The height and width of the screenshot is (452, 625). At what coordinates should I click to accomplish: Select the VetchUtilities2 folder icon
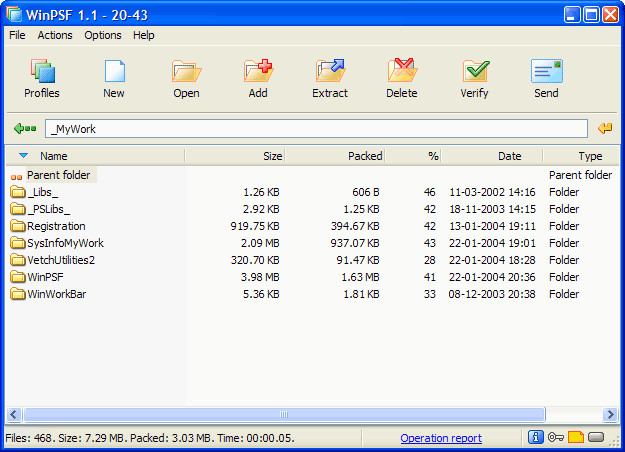point(18,260)
